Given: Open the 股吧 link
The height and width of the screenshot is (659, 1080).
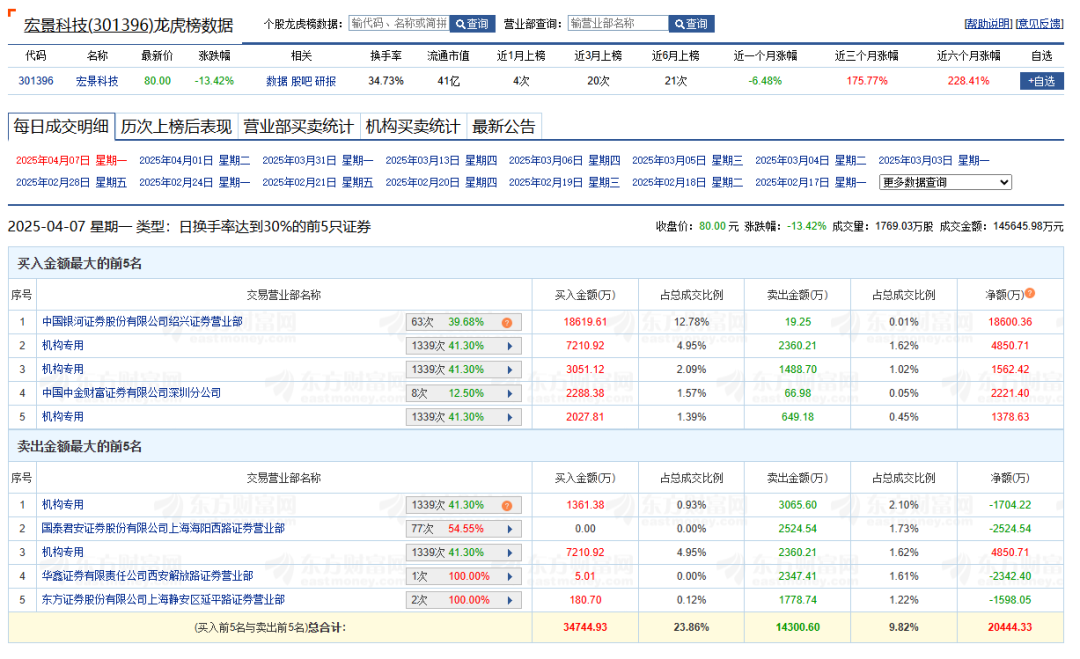Looking at the screenshot, I should 301,81.
